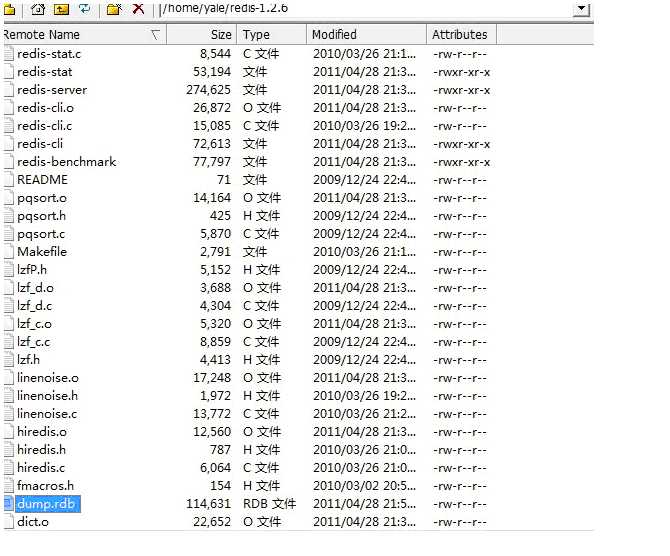The height and width of the screenshot is (556, 670).
Task: Click the file icon beside redis-stat.c
Action: pos(9,54)
